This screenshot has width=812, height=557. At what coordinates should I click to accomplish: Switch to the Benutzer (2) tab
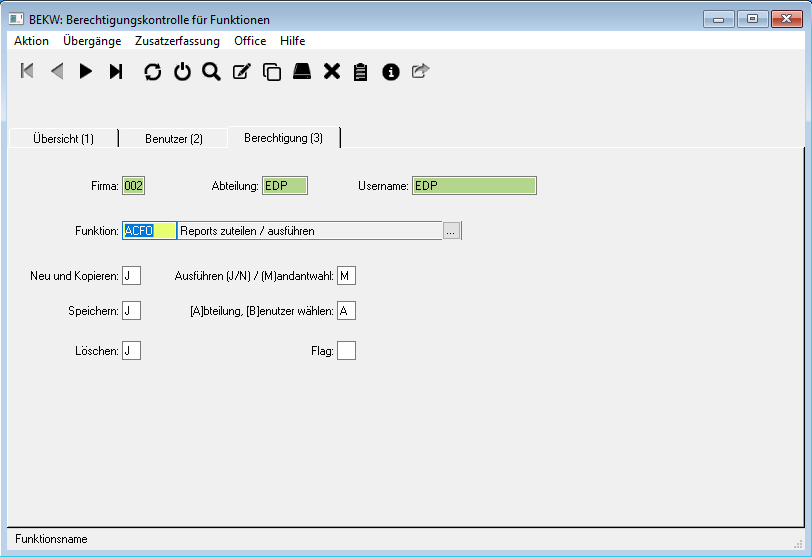point(174,139)
